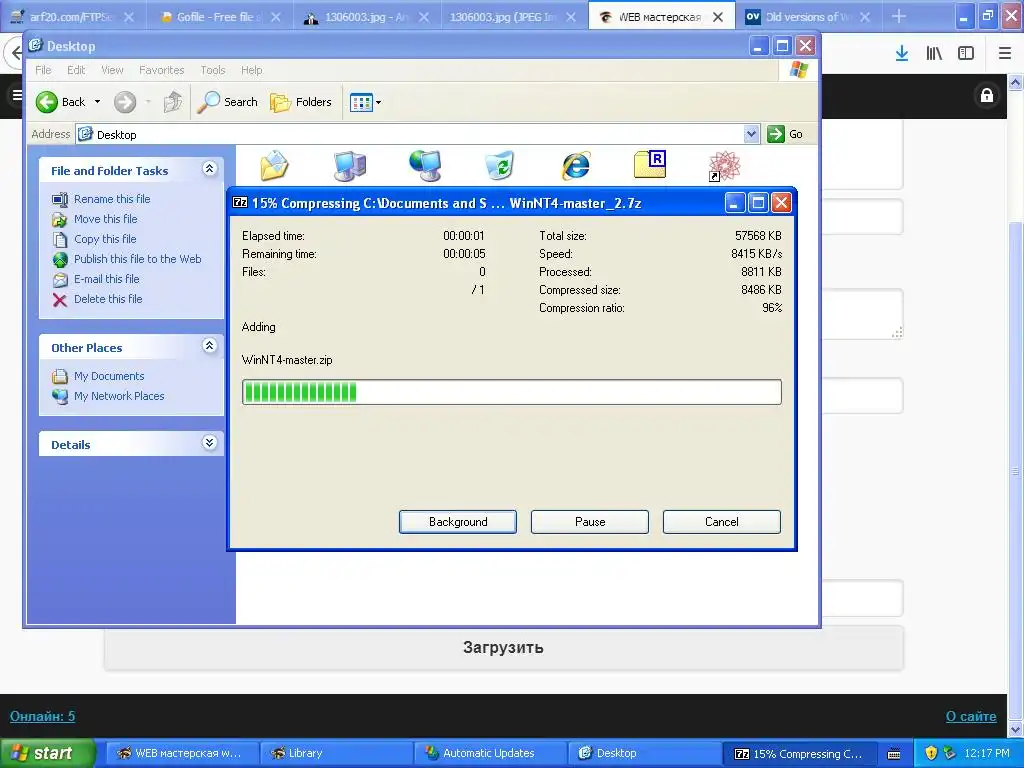Click Move this file
The height and width of the screenshot is (768, 1024).
coord(105,219)
